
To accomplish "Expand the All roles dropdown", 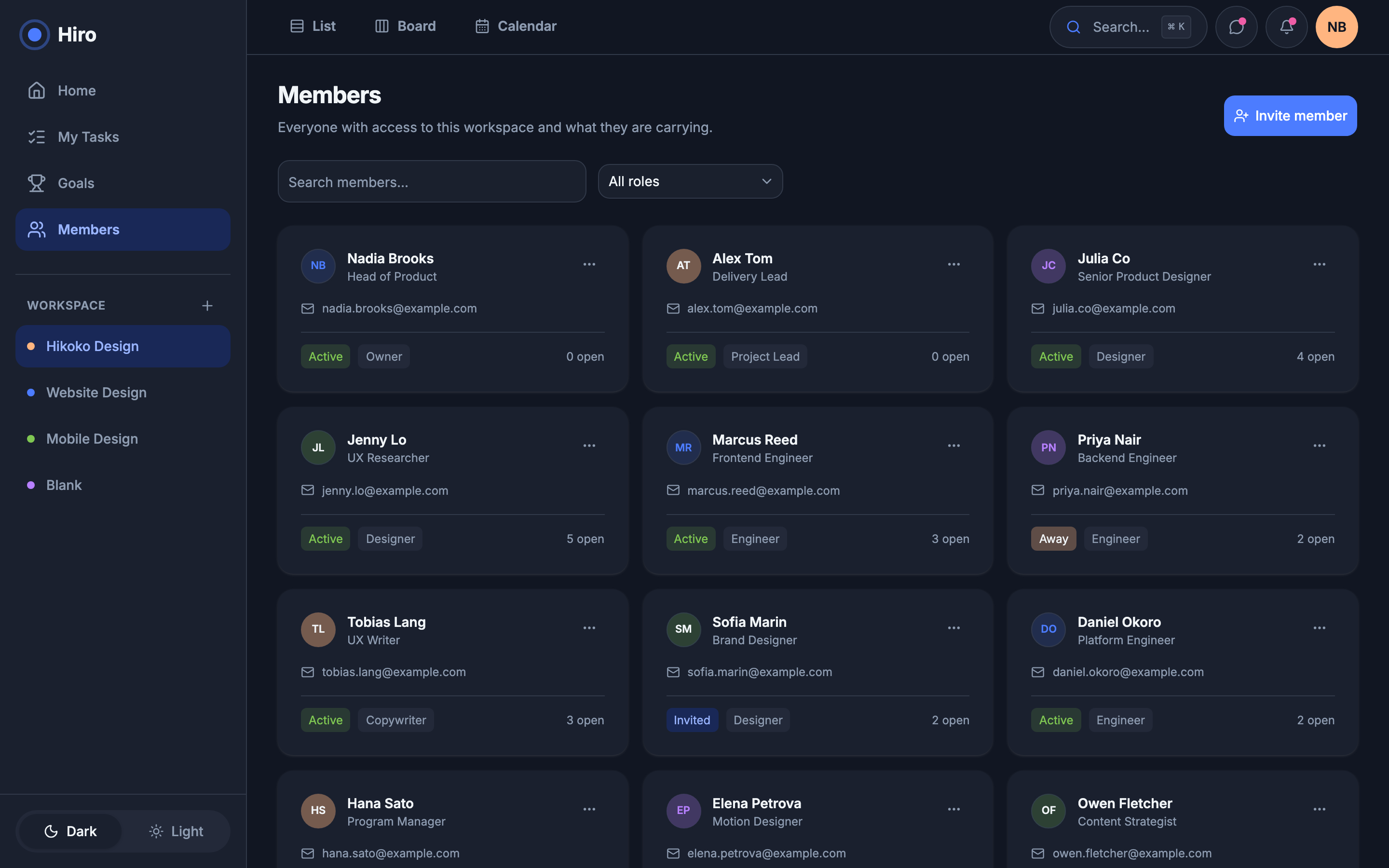I will click(690, 181).
